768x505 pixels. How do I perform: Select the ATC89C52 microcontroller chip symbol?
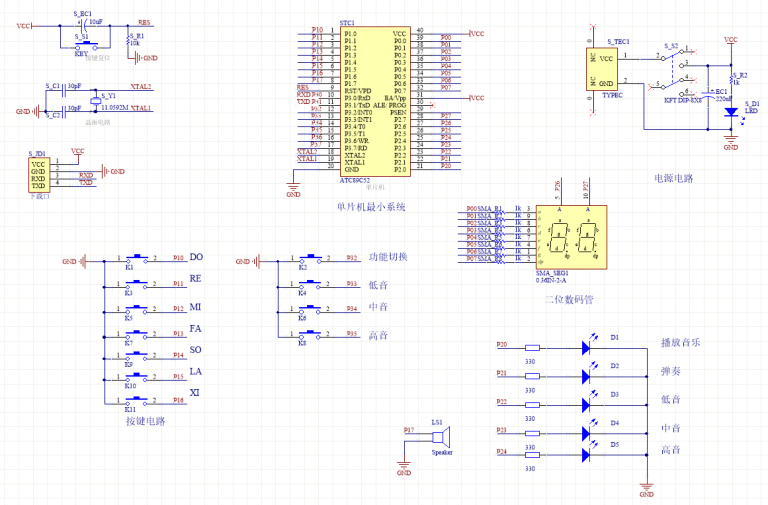point(375,102)
